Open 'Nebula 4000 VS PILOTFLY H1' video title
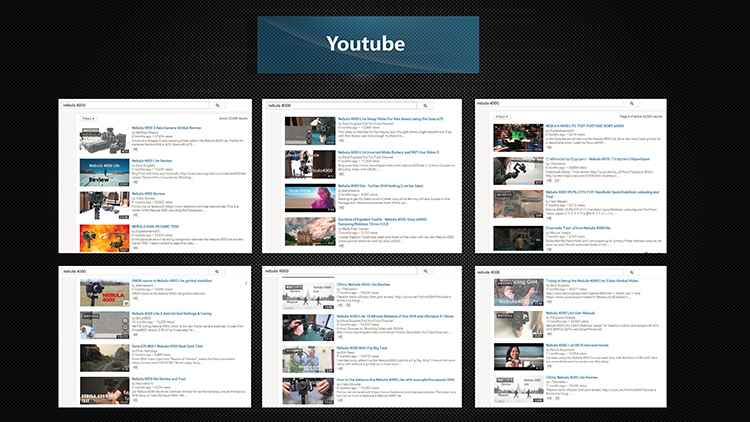Viewport: 750px width, 422px height. point(602,194)
